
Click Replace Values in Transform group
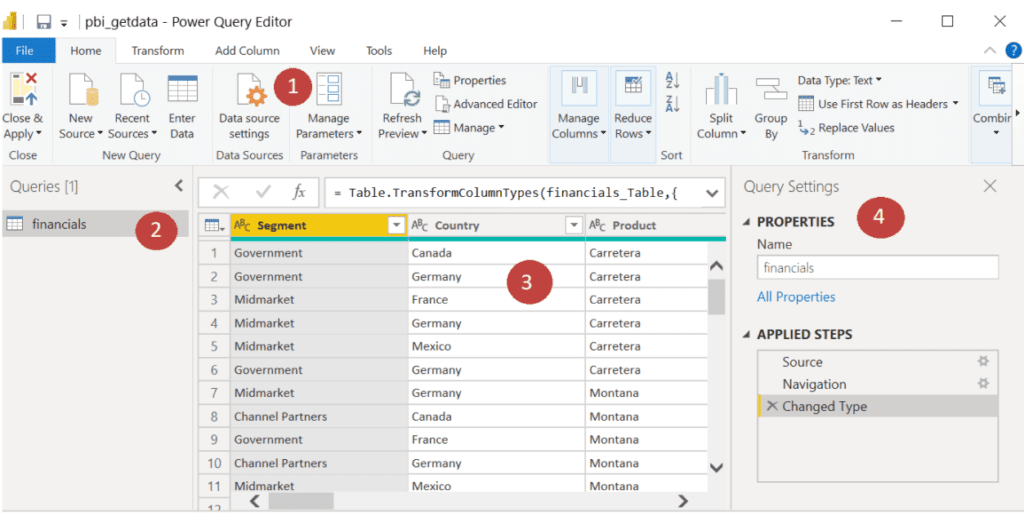point(846,128)
